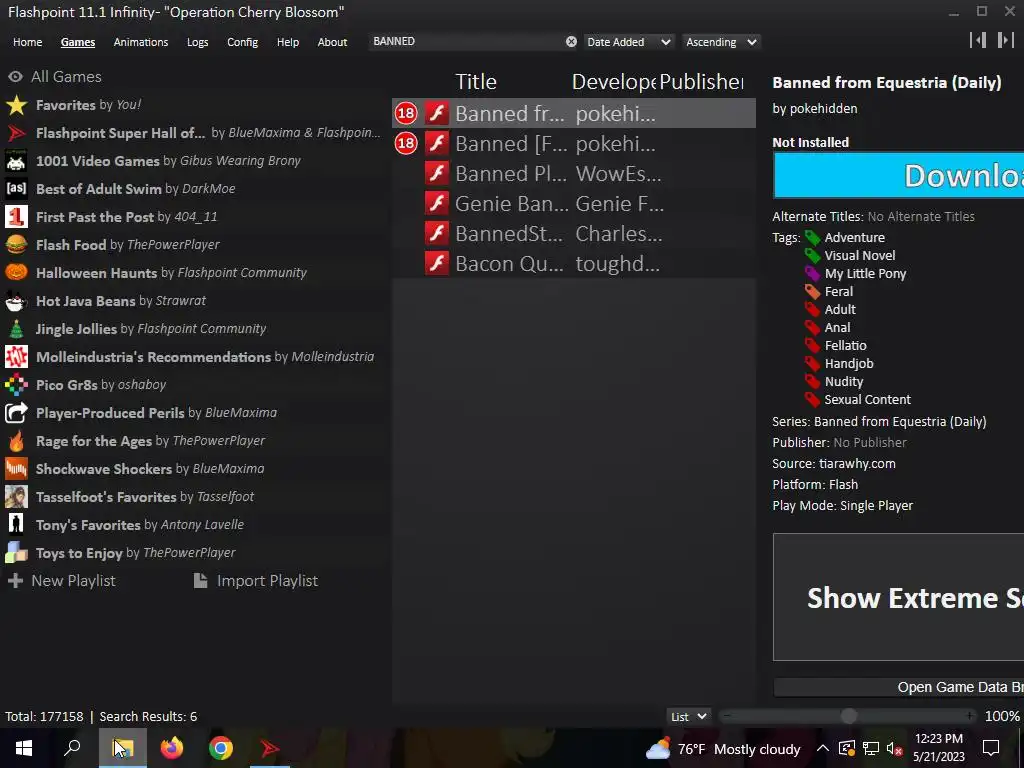Viewport: 1024px width, 768px height.
Task: Show All Games via the eye icon
Action: pos(16,76)
